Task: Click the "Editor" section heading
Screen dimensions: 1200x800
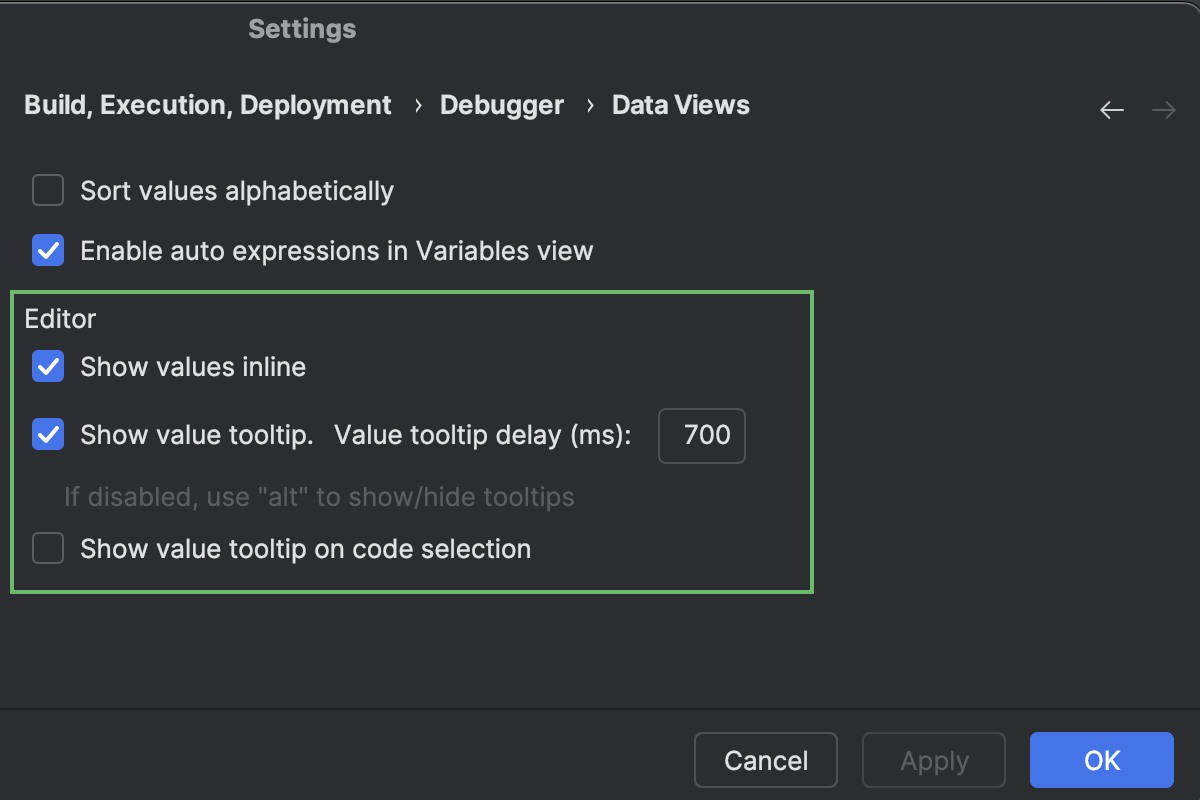Action: (60, 318)
